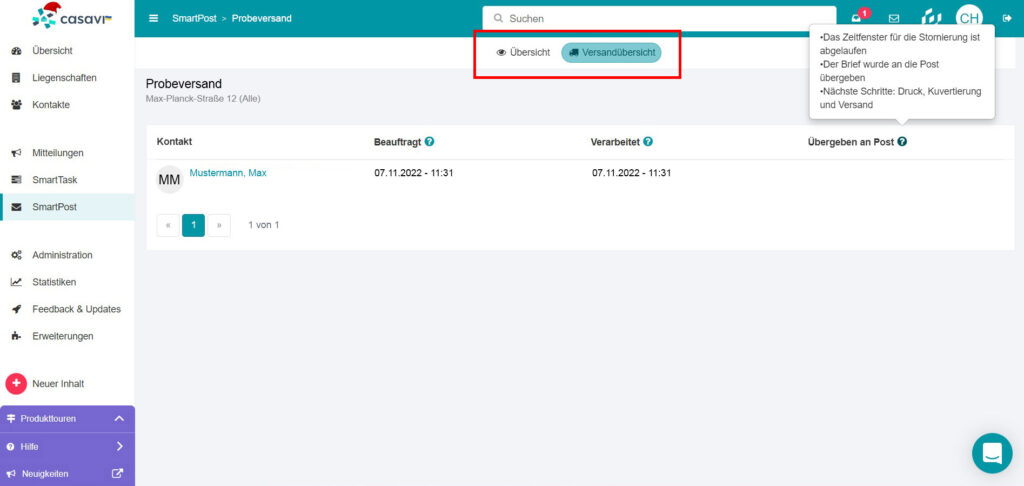Select the Versandübersicht tab
Screen dimensions: 1024x486
click(611, 52)
